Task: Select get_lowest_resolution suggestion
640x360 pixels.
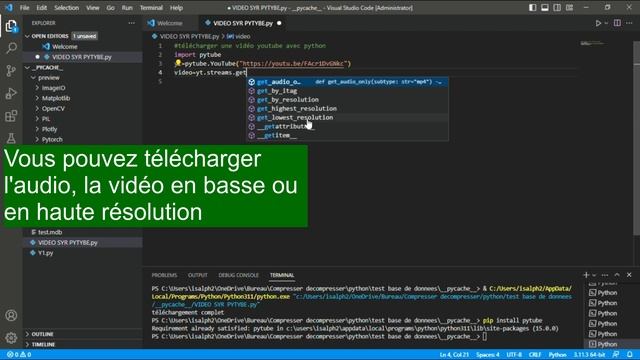Action: (x=347, y=118)
